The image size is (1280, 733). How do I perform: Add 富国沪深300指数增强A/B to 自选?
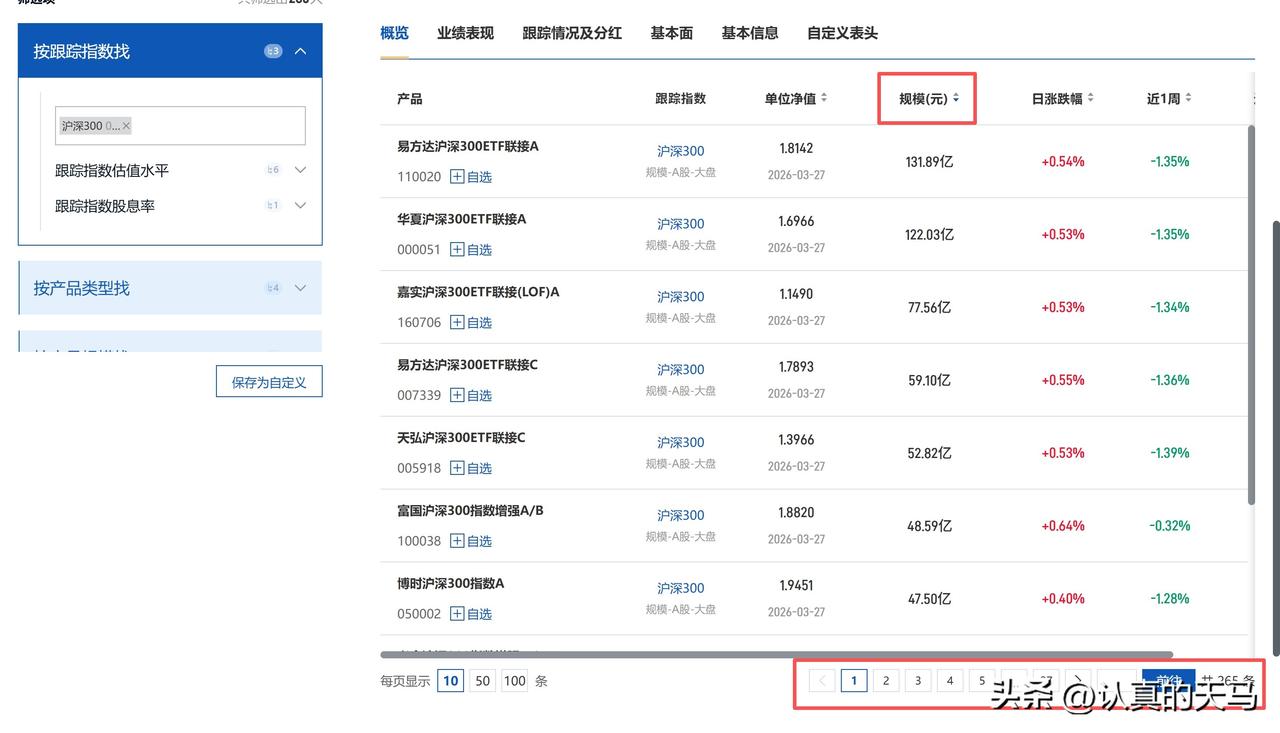pyautogui.click(x=470, y=541)
